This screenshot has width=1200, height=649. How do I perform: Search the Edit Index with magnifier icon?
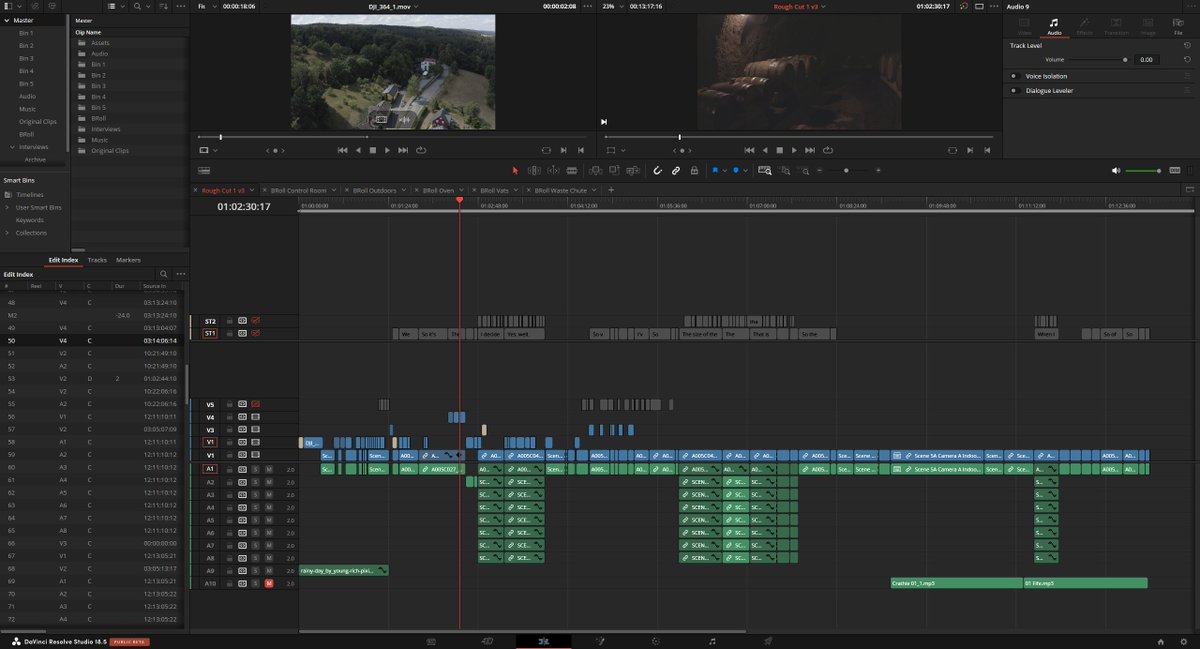point(164,273)
